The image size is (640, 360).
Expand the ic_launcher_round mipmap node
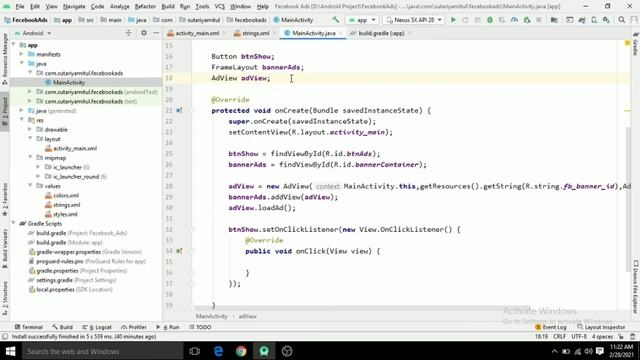(38, 176)
